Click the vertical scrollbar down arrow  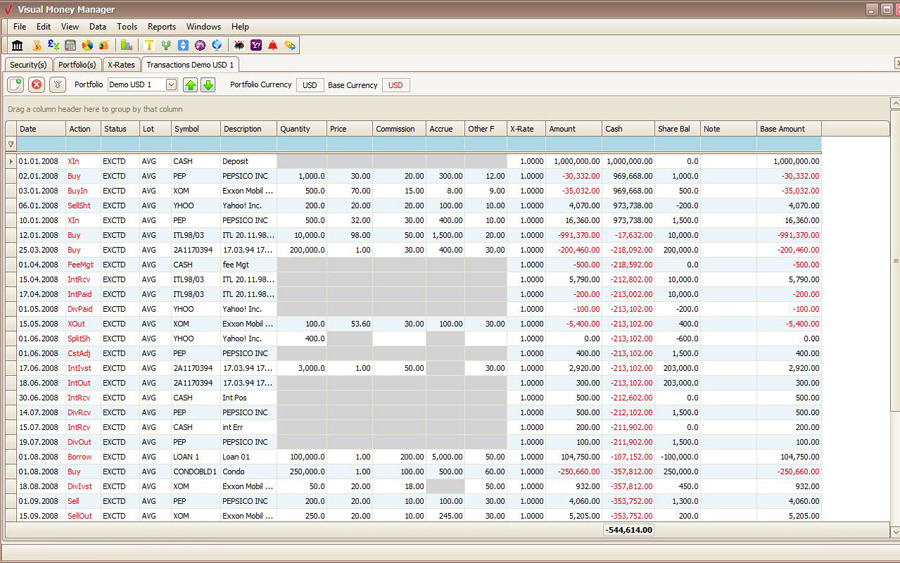[894, 531]
